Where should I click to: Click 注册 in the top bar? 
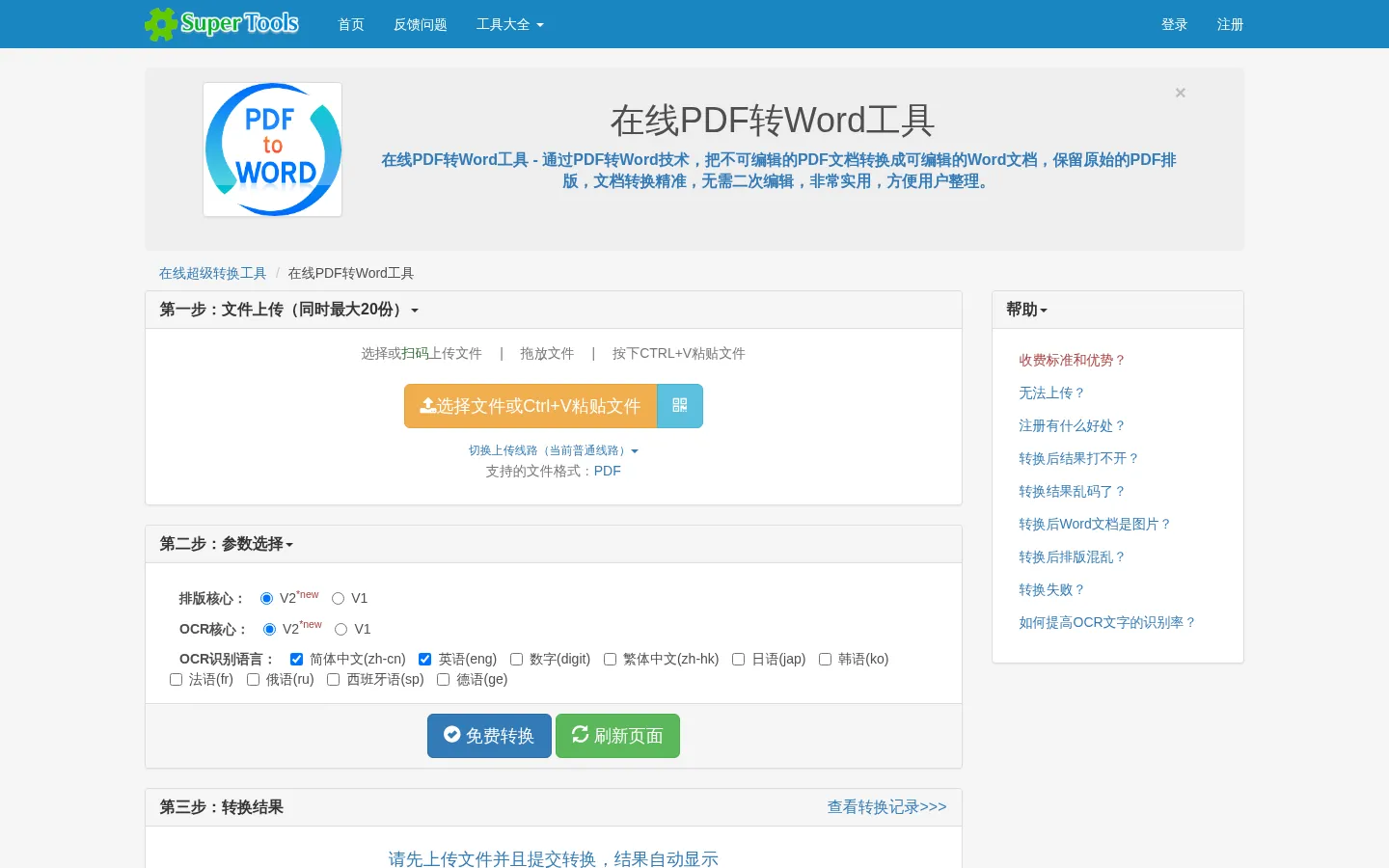pyautogui.click(x=1230, y=24)
